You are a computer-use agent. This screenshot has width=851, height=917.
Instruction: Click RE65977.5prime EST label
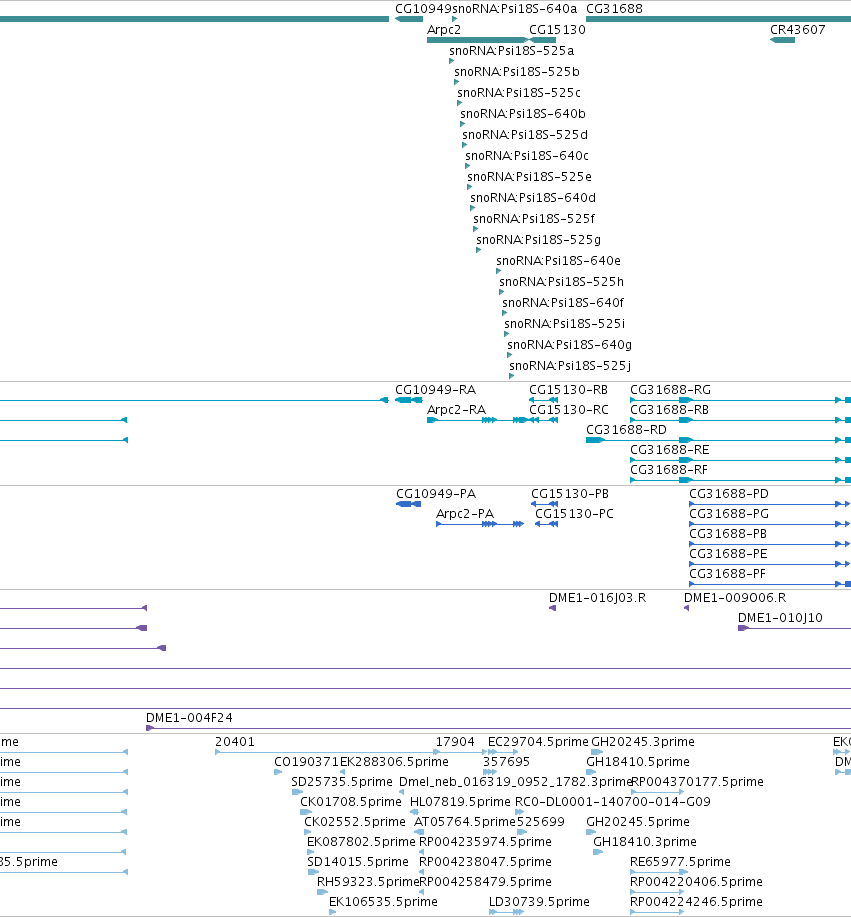point(680,862)
